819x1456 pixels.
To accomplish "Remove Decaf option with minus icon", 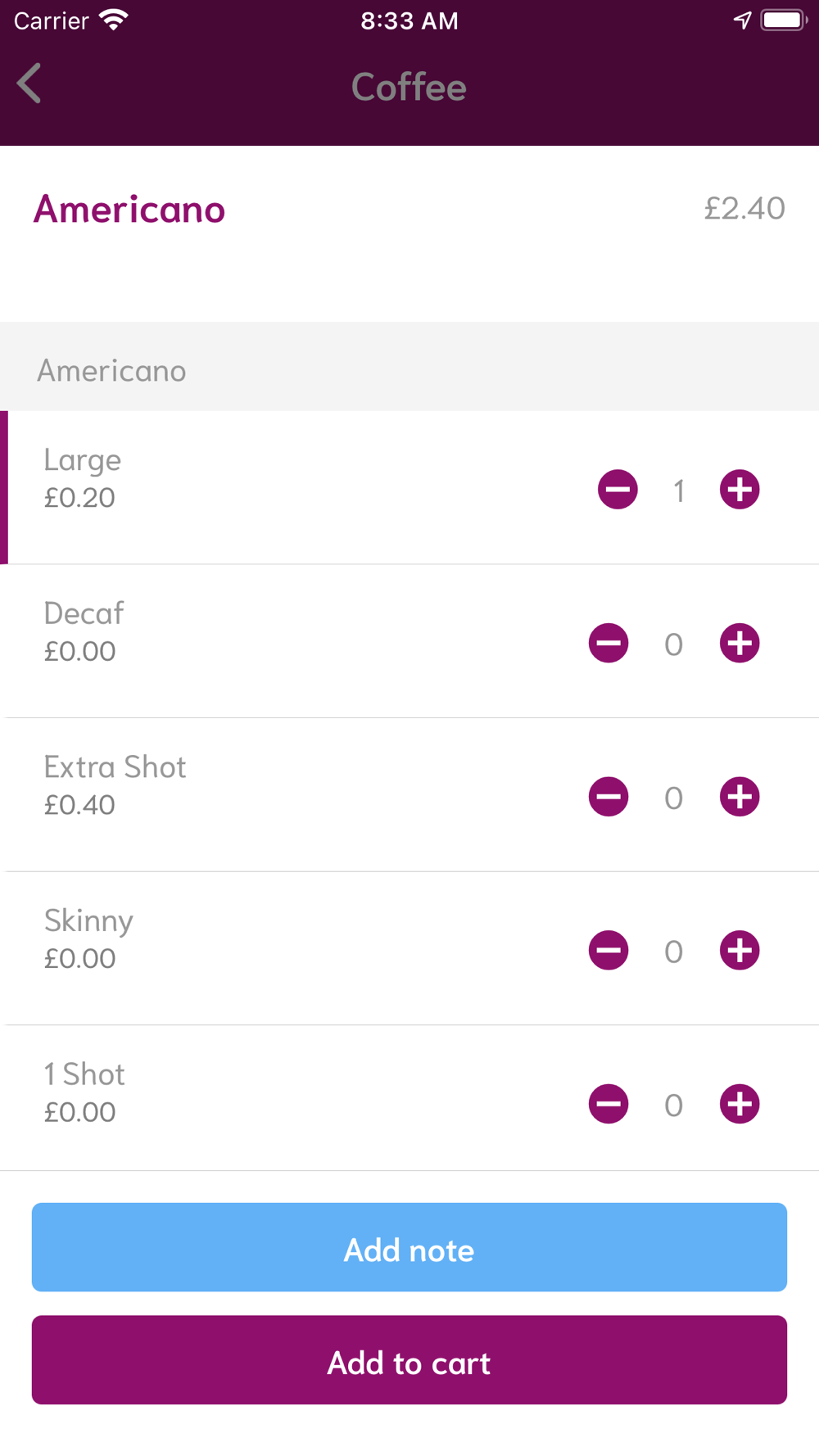I will pos(609,644).
